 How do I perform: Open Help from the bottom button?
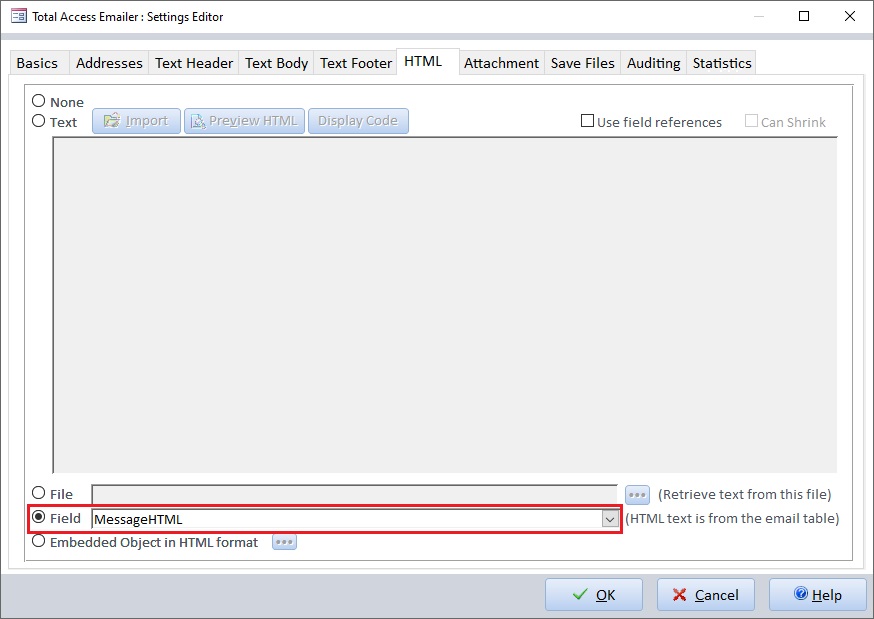point(818,595)
